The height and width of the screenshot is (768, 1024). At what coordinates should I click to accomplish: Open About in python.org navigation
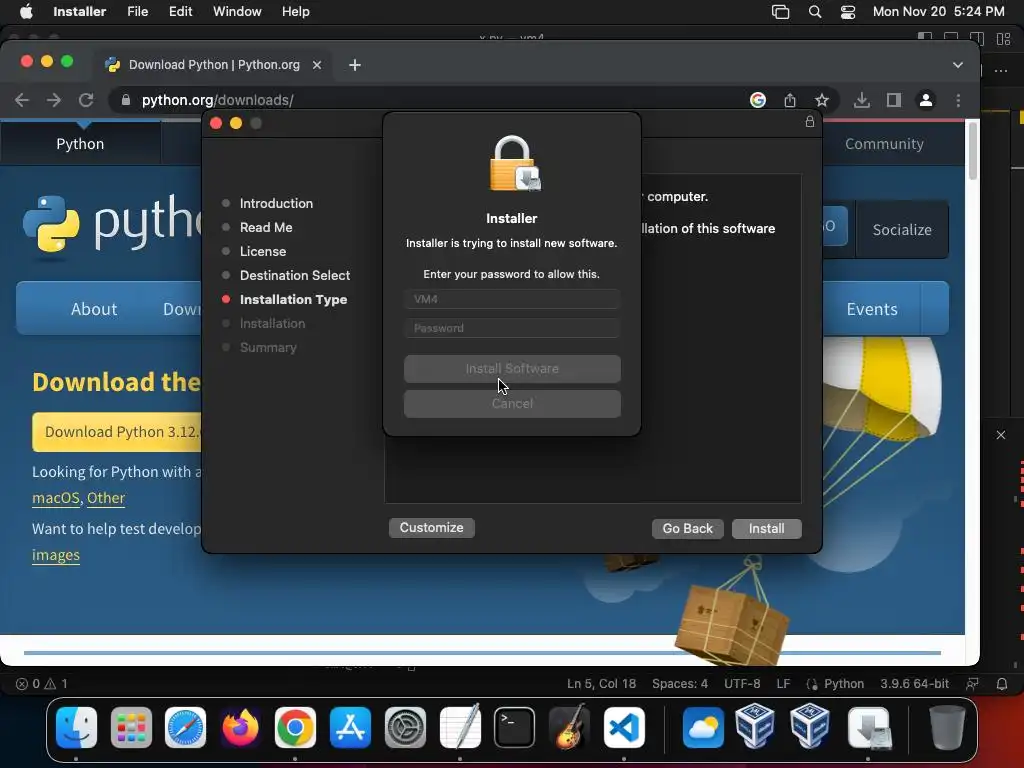coord(94,309)
